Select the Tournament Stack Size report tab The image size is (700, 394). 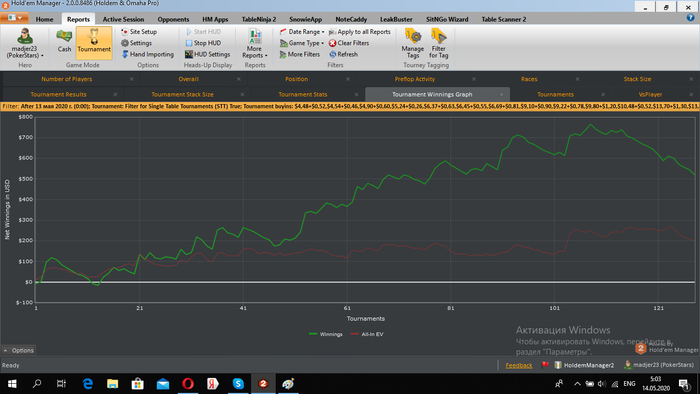pos(182,95)
